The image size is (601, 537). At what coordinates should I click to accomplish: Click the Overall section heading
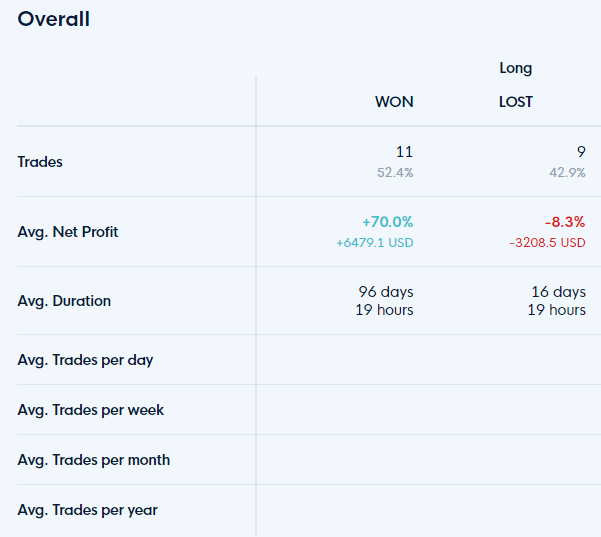54,19
